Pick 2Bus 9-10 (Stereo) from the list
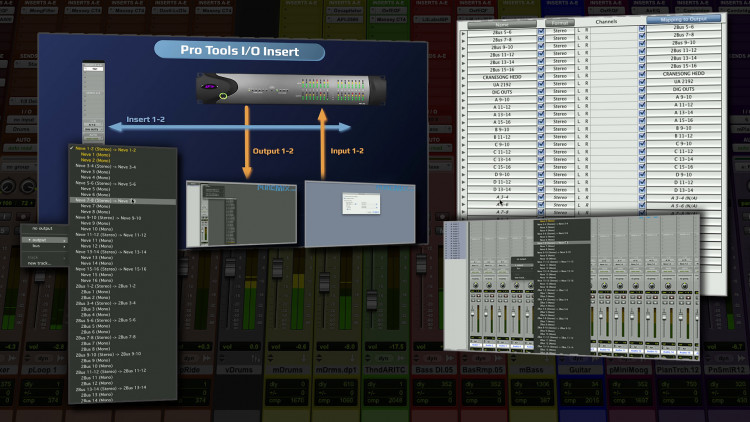 [108, 355]
